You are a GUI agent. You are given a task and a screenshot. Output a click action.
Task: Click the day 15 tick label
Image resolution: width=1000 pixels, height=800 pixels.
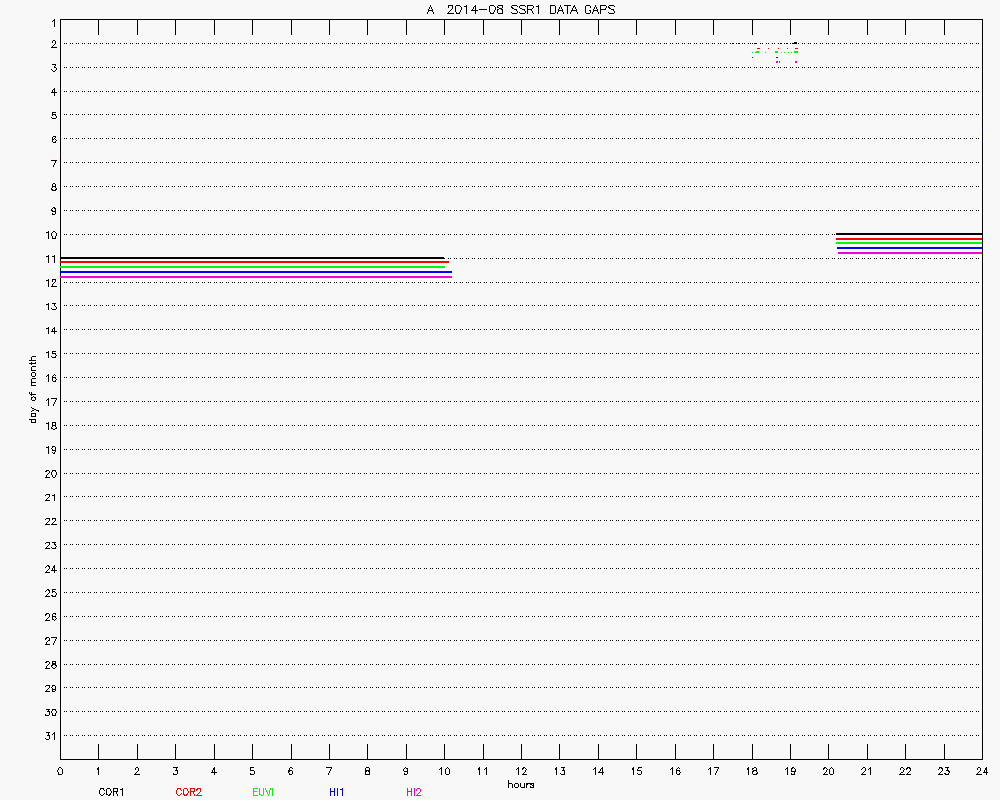tap(49, 354)
